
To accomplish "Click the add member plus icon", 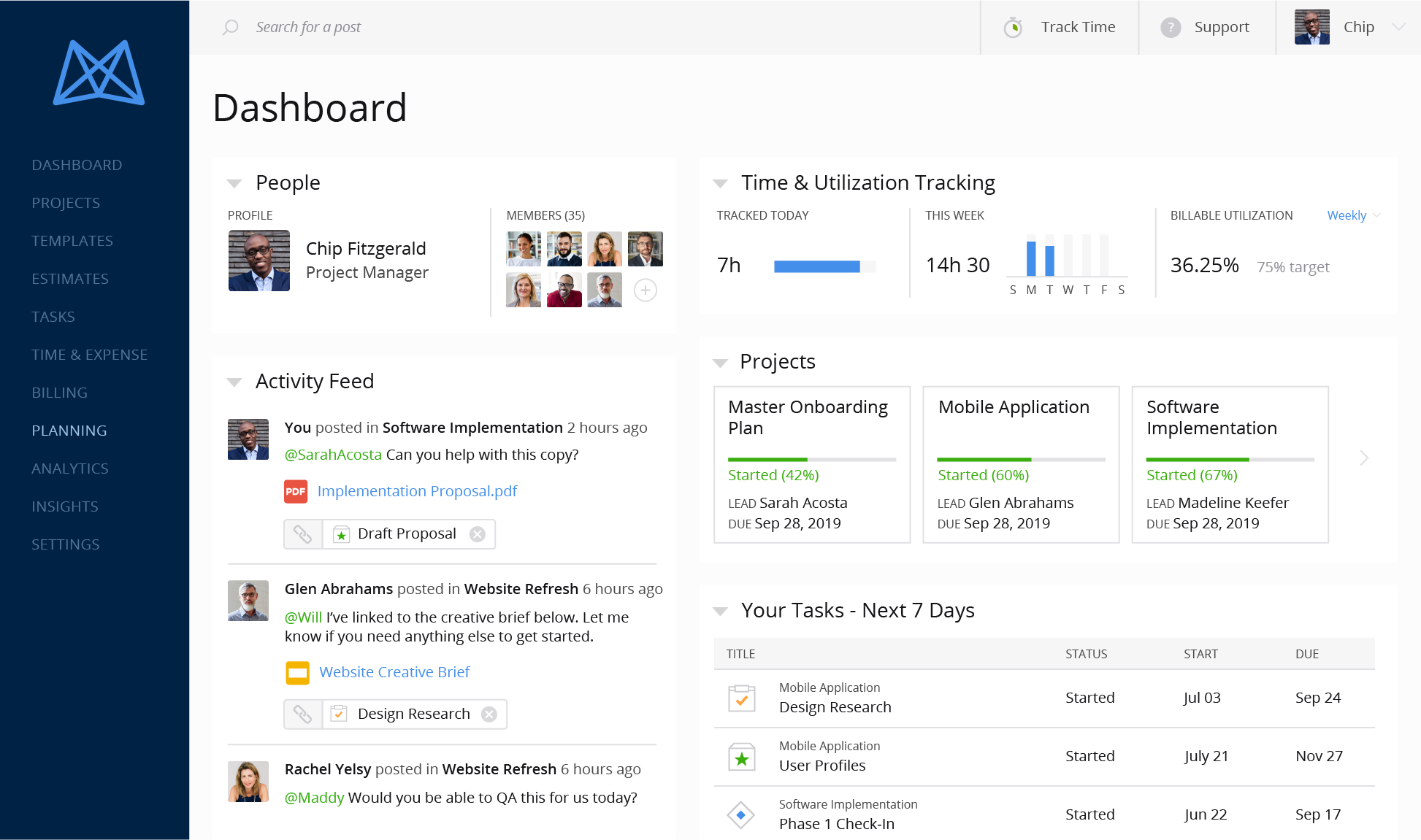I will coord(645,290).
